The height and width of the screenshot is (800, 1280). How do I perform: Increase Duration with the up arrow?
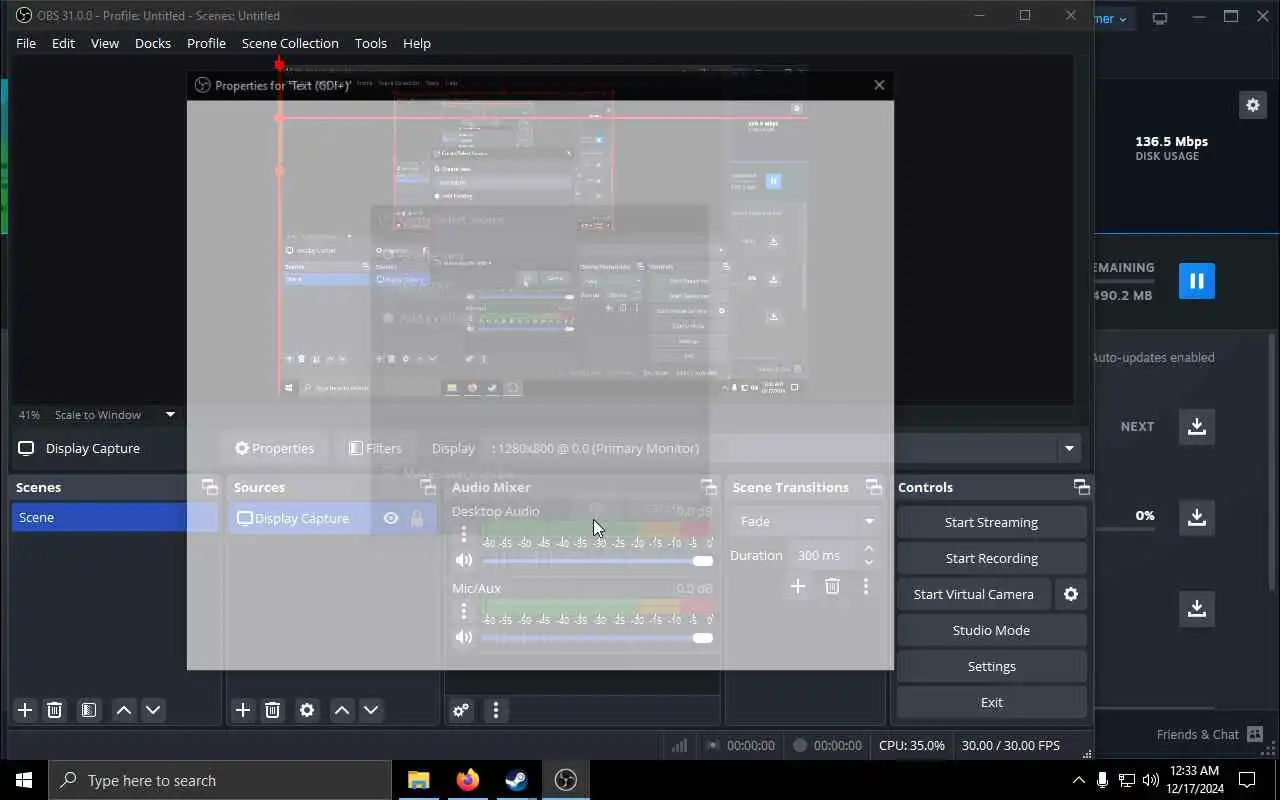(868, 549)
